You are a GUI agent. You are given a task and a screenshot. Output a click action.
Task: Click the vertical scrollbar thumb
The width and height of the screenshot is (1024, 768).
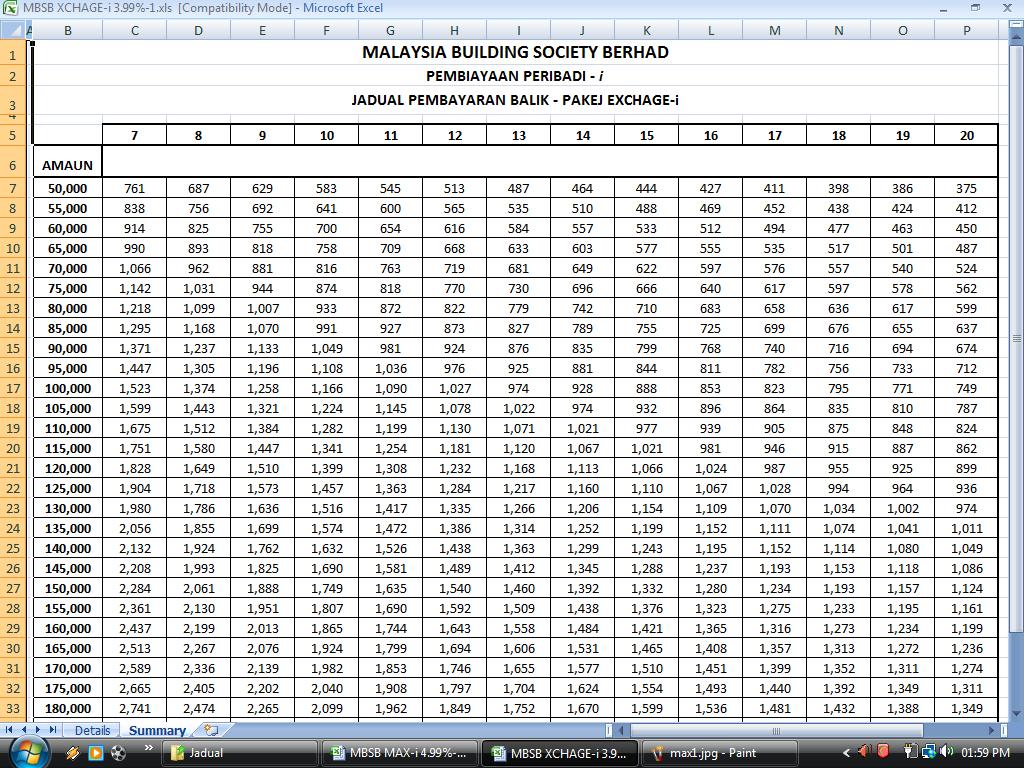coord(1017,338)
